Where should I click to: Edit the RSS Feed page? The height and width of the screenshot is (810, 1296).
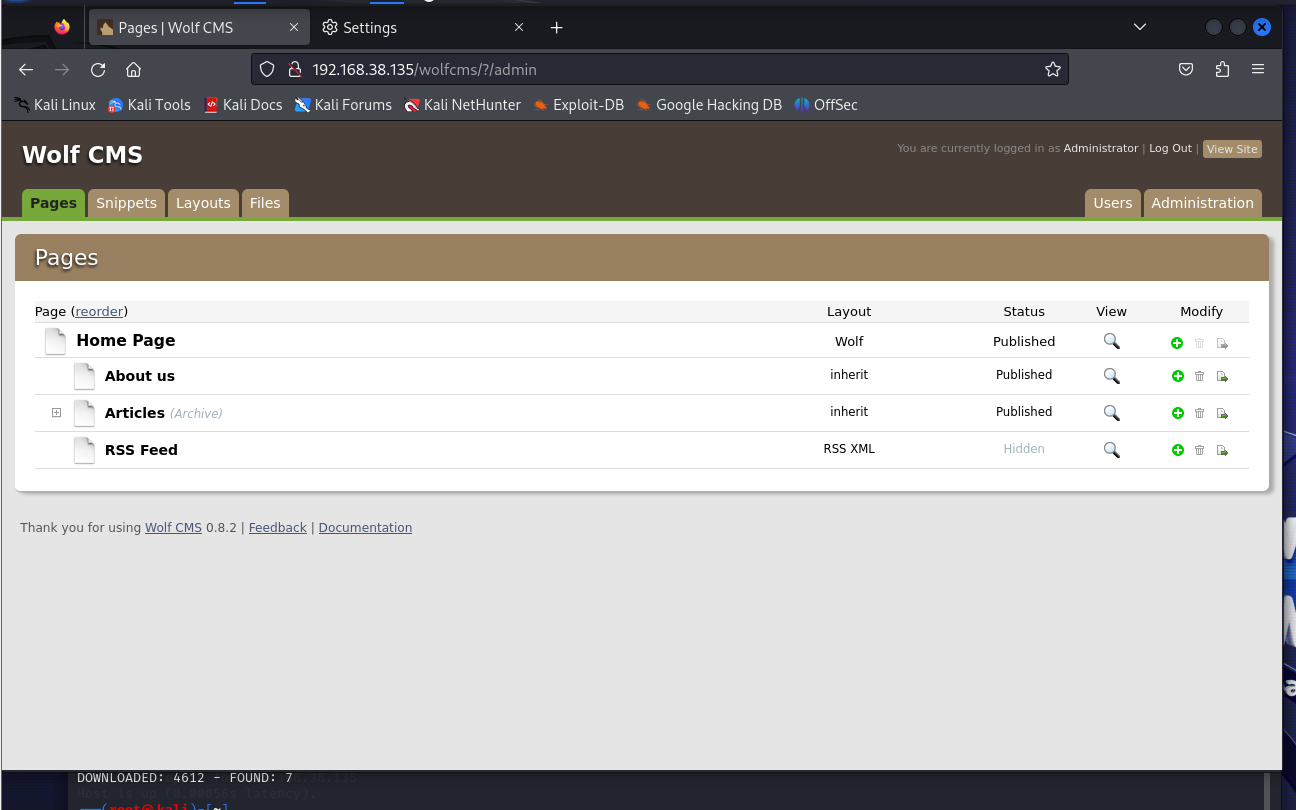point(141,450)
